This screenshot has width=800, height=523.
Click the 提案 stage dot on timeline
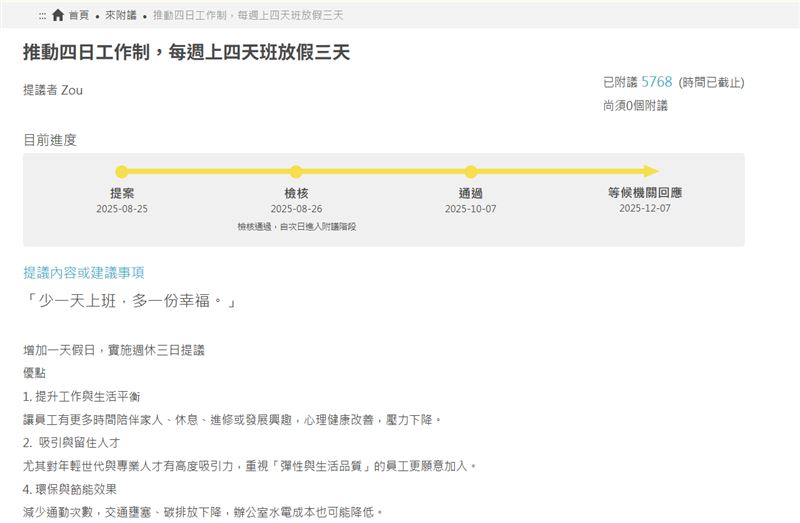point(122,171)
